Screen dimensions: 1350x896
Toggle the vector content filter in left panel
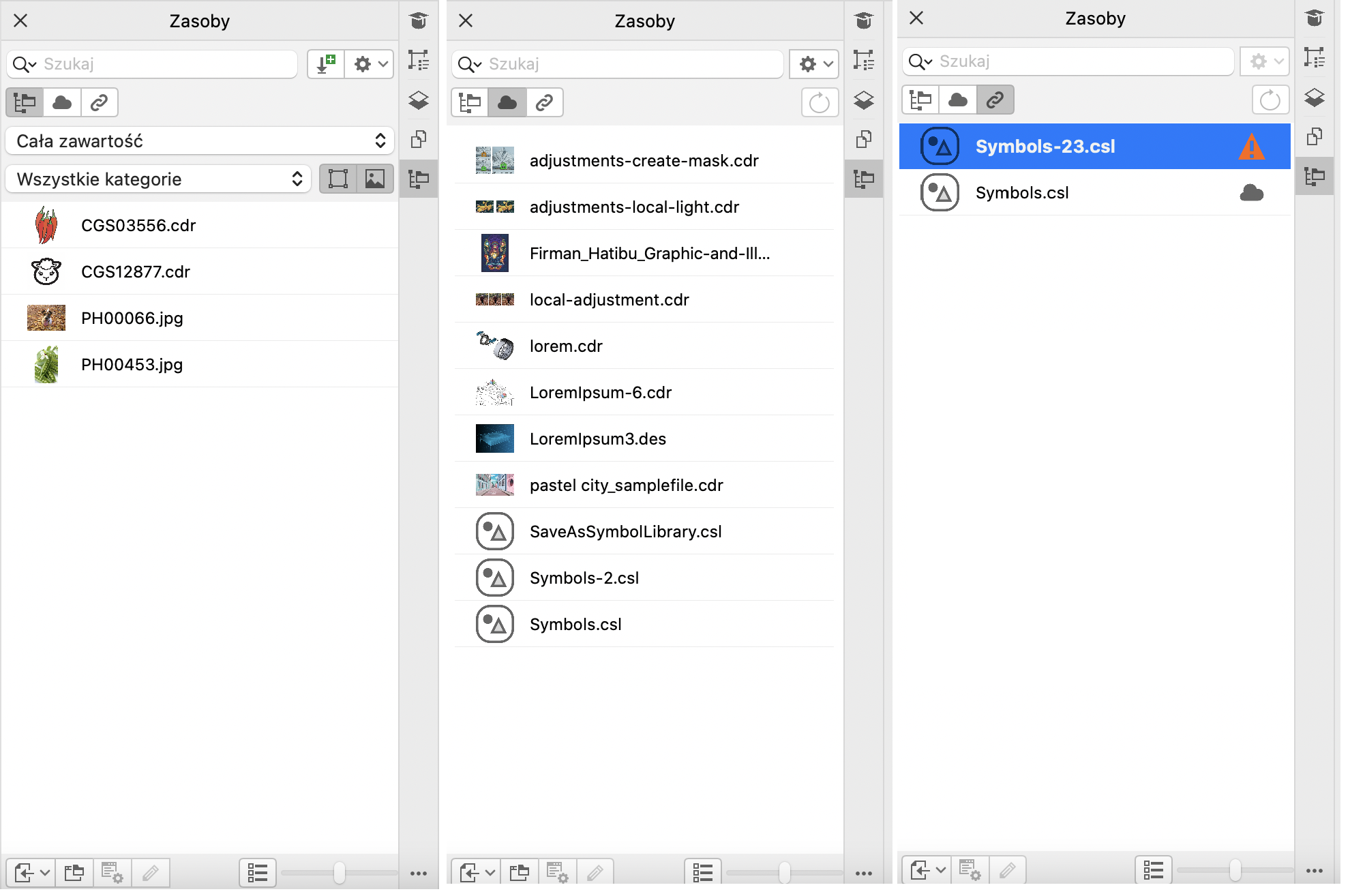tap(338, 179)
